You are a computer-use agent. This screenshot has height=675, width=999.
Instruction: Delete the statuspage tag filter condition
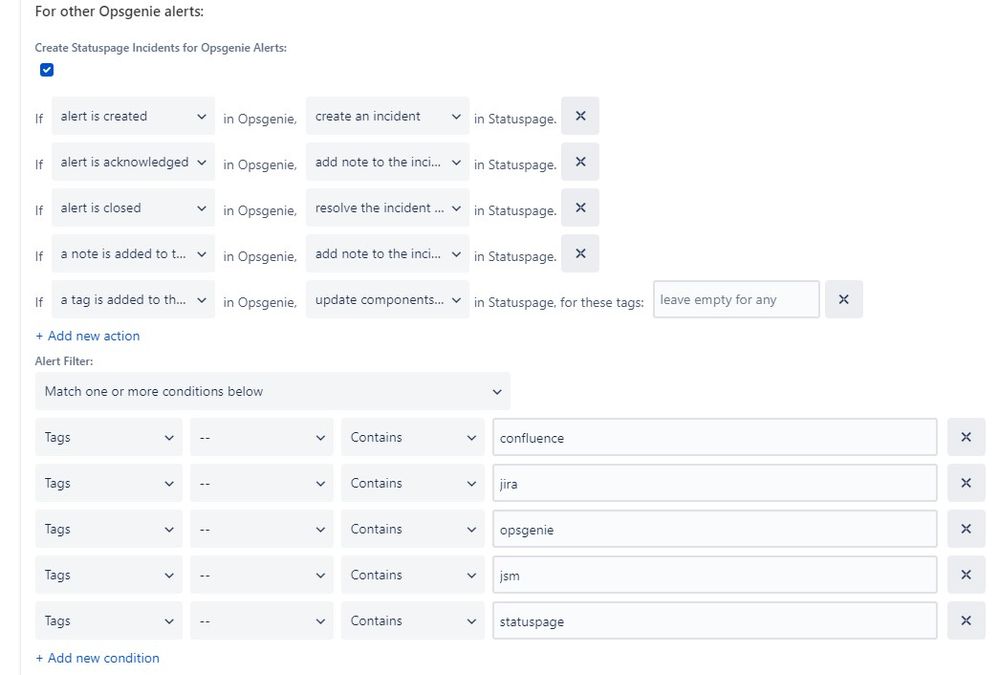[x=966, y=621]
